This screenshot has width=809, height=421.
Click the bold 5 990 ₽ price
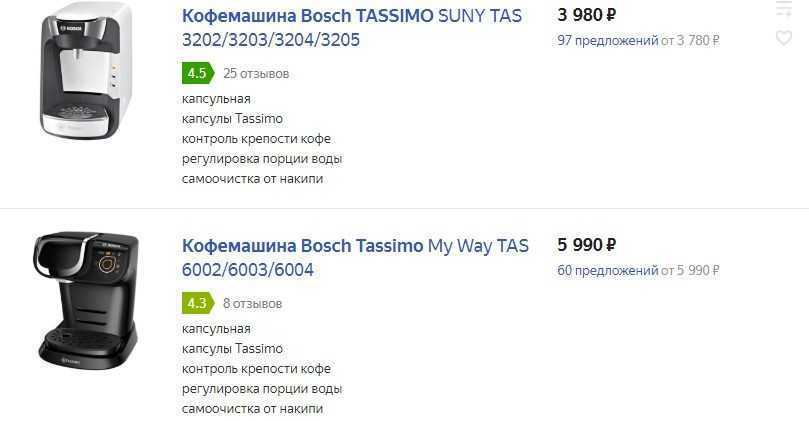pyautogui.click(x=587, y=245)
